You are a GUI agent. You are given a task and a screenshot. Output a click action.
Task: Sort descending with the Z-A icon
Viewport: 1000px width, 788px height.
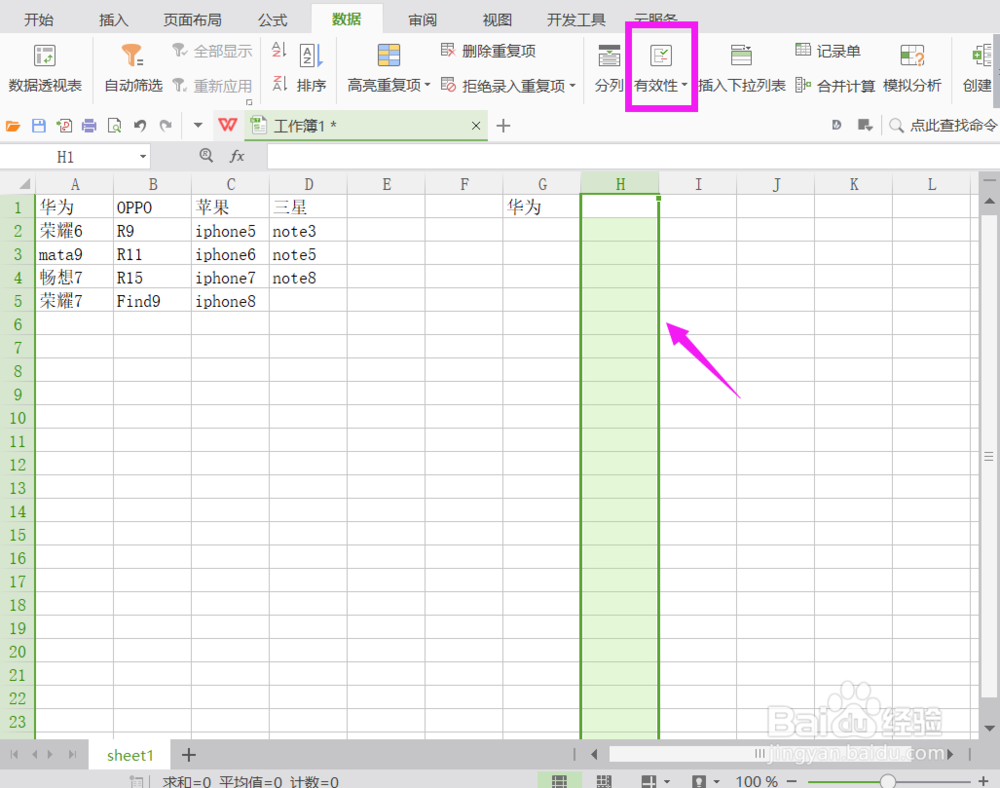[x=279, y=84]
